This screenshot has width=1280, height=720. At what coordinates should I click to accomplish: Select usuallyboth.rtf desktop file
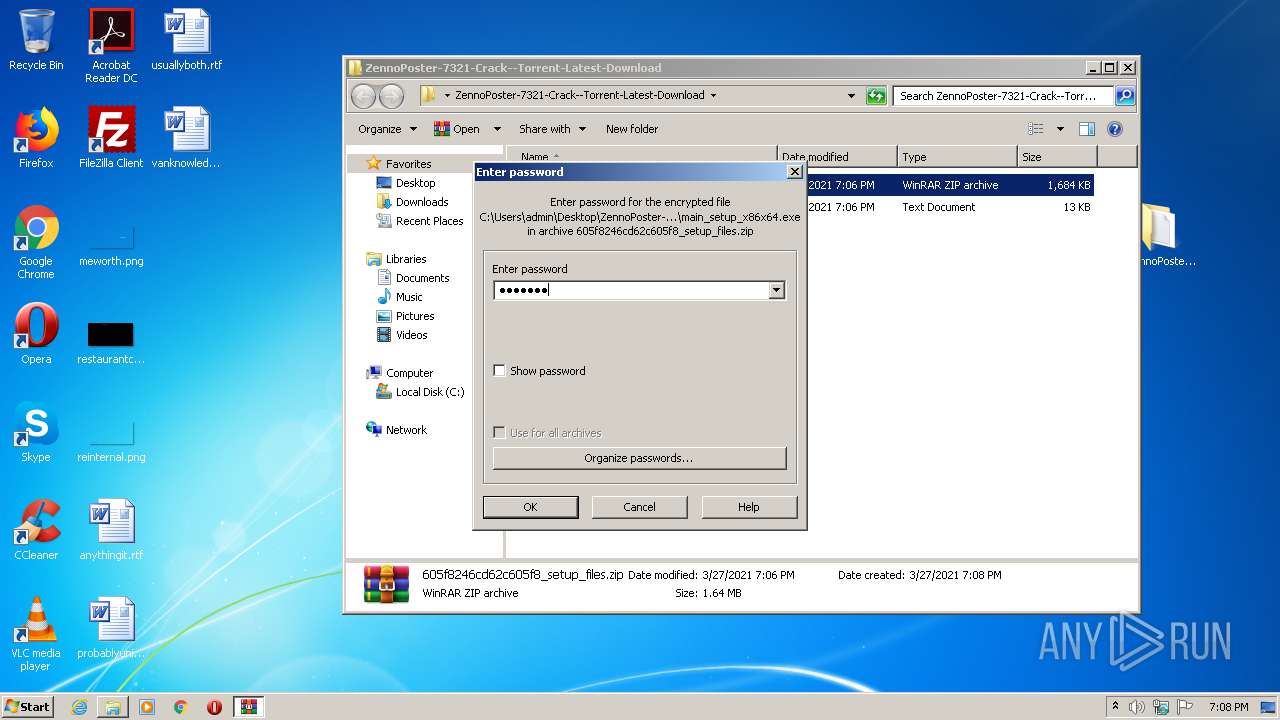pyautogui.click(x=186, y=40)
